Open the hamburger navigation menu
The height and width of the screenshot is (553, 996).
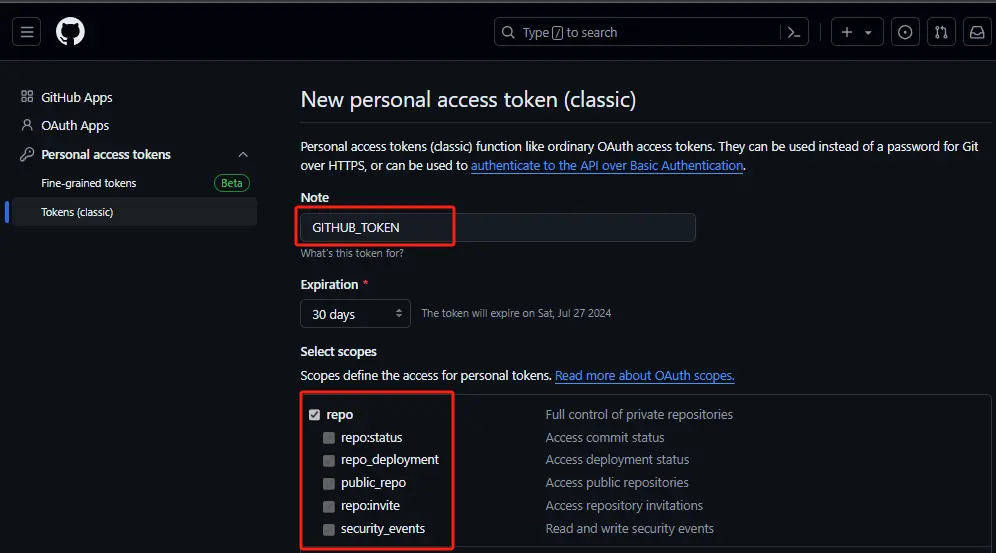pos(27,32)
